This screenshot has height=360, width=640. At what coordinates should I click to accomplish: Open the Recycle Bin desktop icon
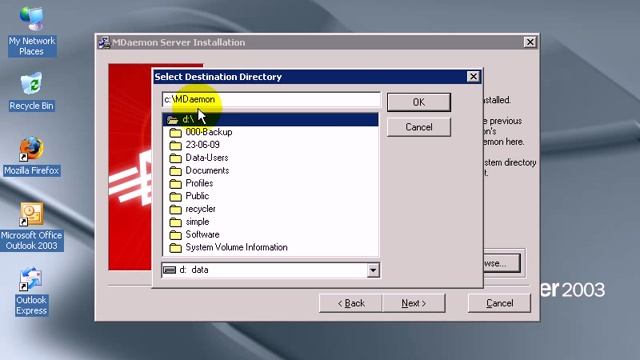click(31, 91)
